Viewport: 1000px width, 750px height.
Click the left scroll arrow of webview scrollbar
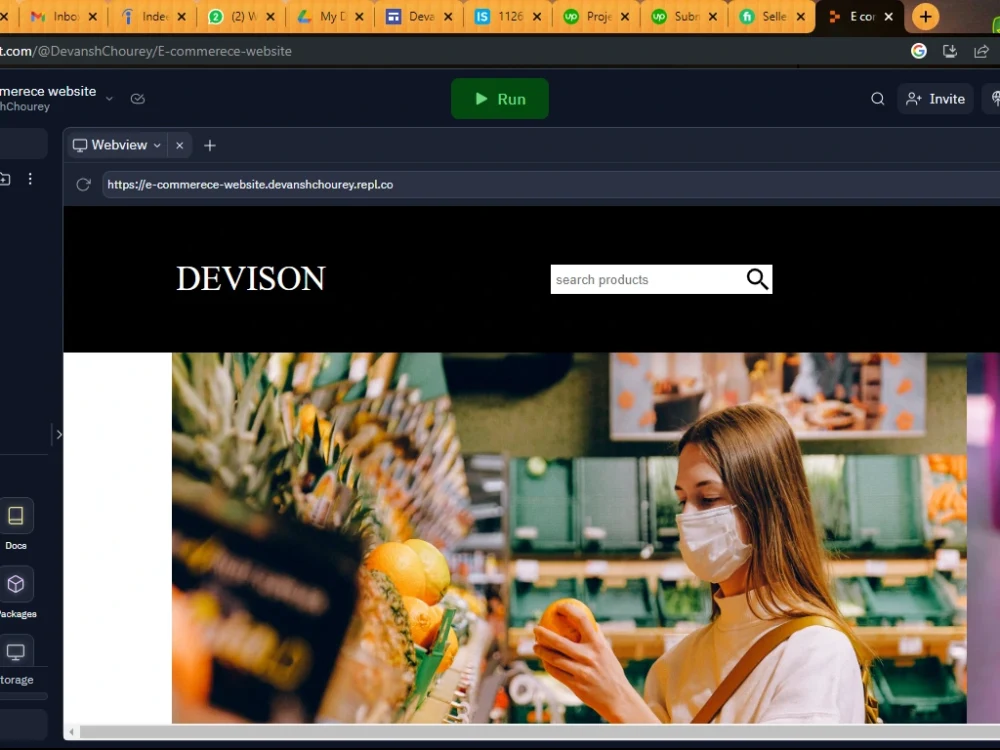click(71, 732)
